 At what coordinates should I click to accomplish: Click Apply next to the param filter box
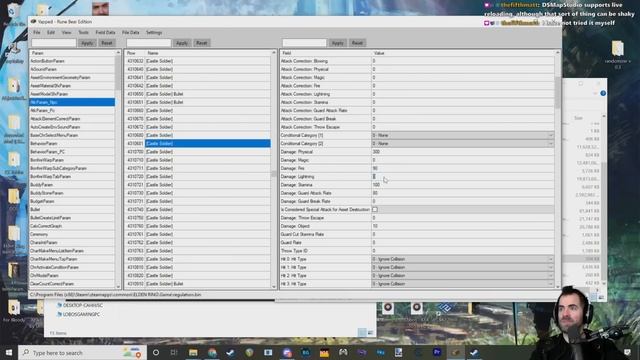87,43
